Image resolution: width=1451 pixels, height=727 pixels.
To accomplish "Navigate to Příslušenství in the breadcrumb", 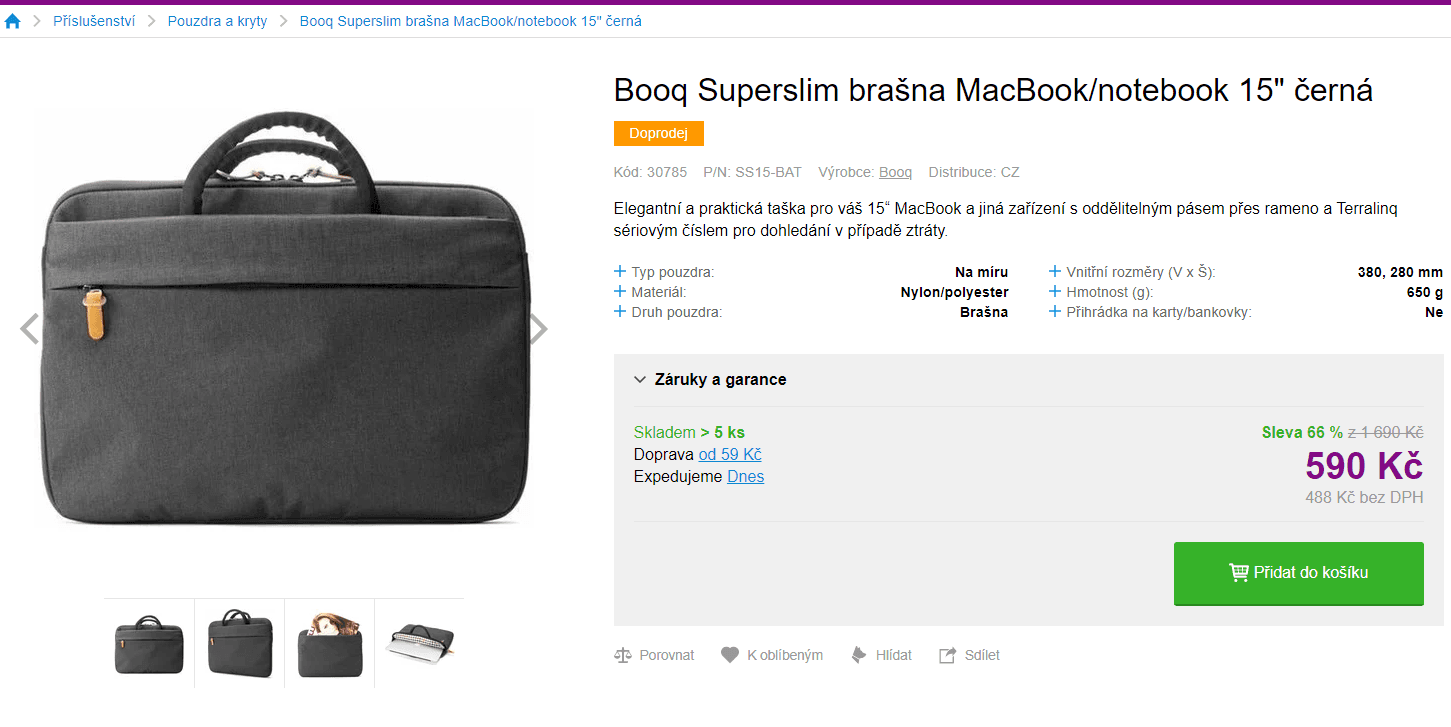I will (x=94, y=20).
